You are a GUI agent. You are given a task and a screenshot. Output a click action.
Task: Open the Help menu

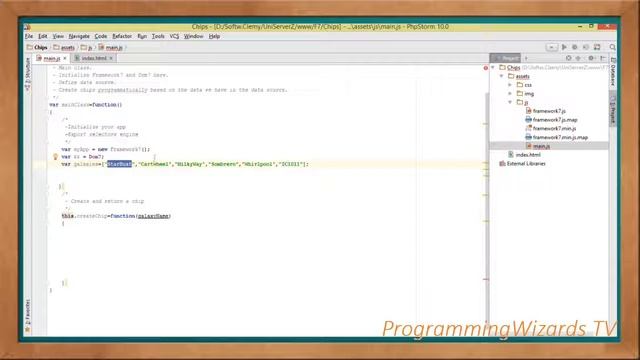tap(214, 36)
